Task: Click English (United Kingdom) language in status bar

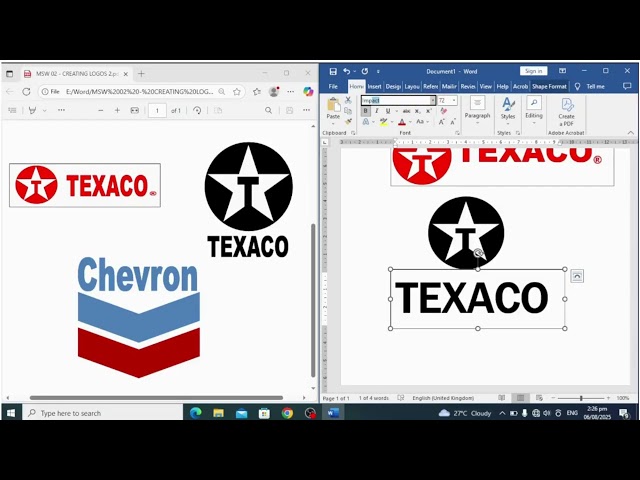Action: (443, 398)
